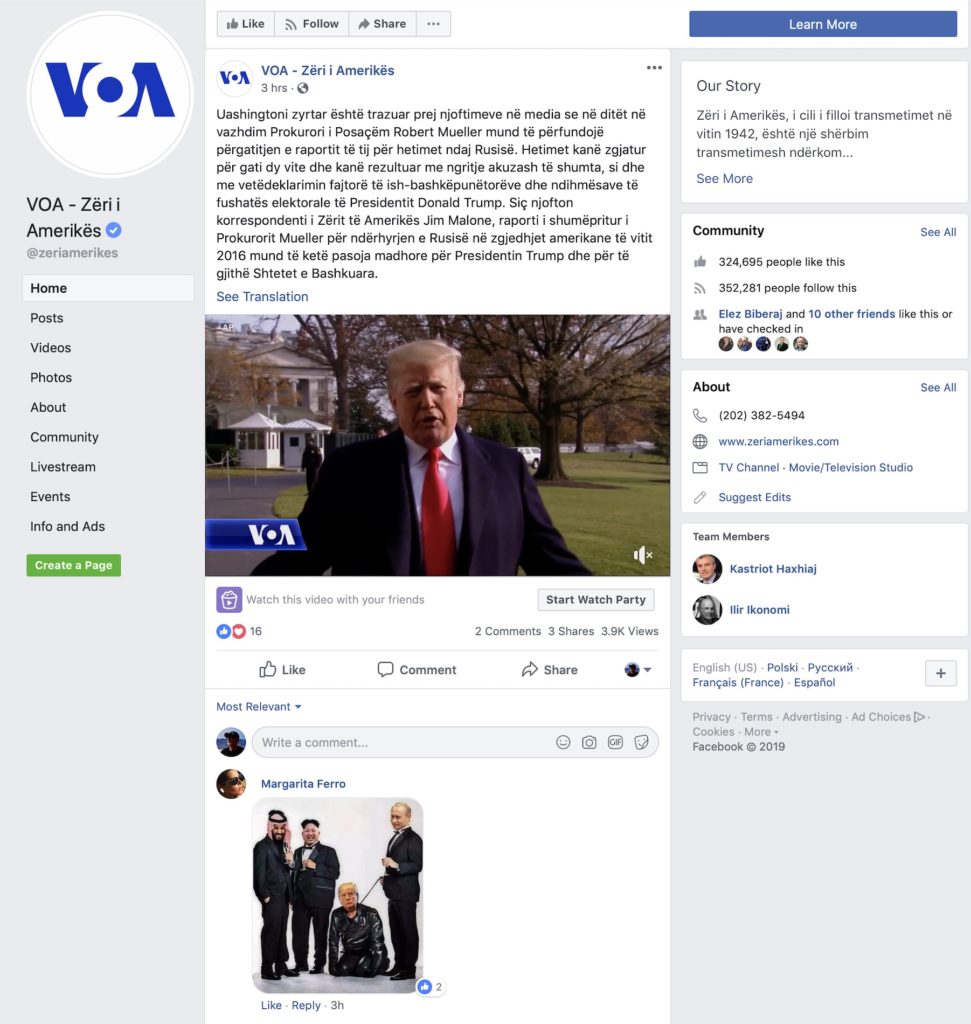This screenshot has height=1024, width=971.
Task: Open the sticker picker icon
Action: tap(641, 742)
